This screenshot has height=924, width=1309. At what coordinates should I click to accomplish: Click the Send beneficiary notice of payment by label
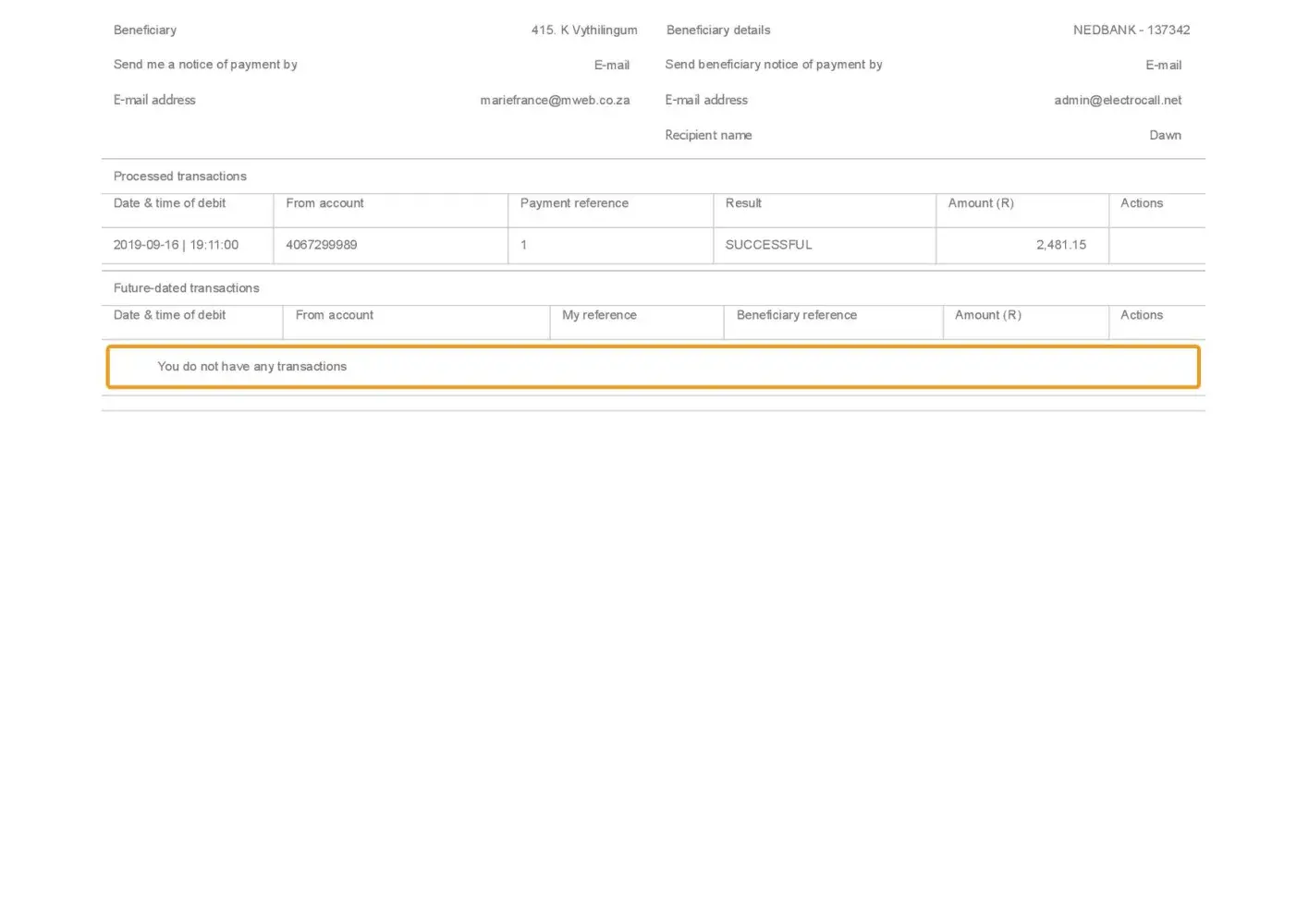774,65
